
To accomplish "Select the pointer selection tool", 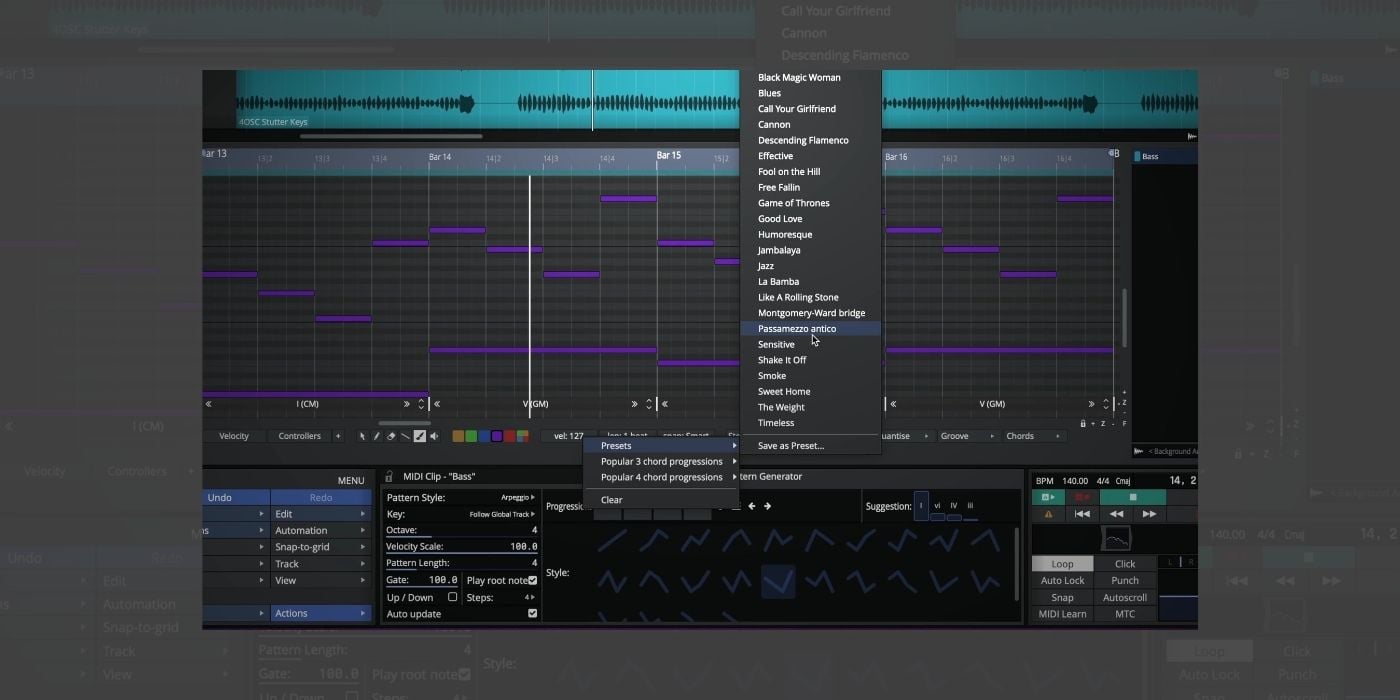I will (363, 436).
